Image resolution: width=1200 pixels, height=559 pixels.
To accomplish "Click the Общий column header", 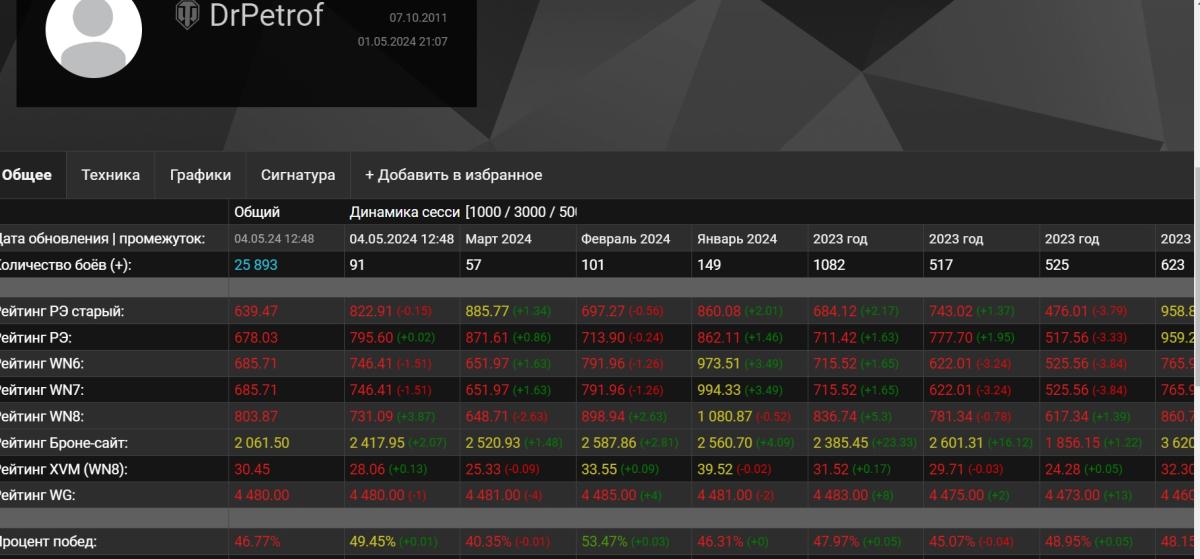I will click(257, 212).
